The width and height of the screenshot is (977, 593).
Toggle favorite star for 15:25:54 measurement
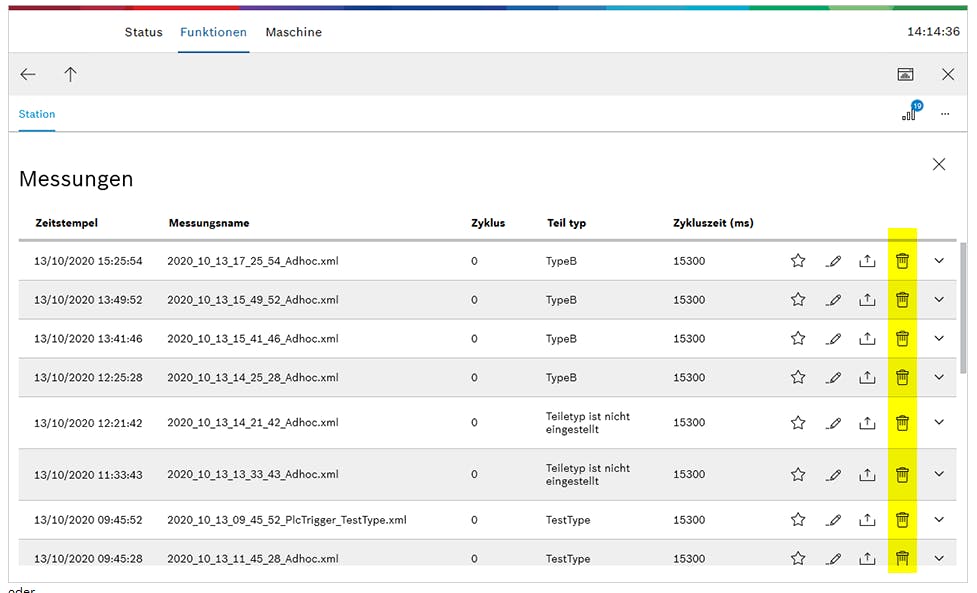[x=798, y=260]
